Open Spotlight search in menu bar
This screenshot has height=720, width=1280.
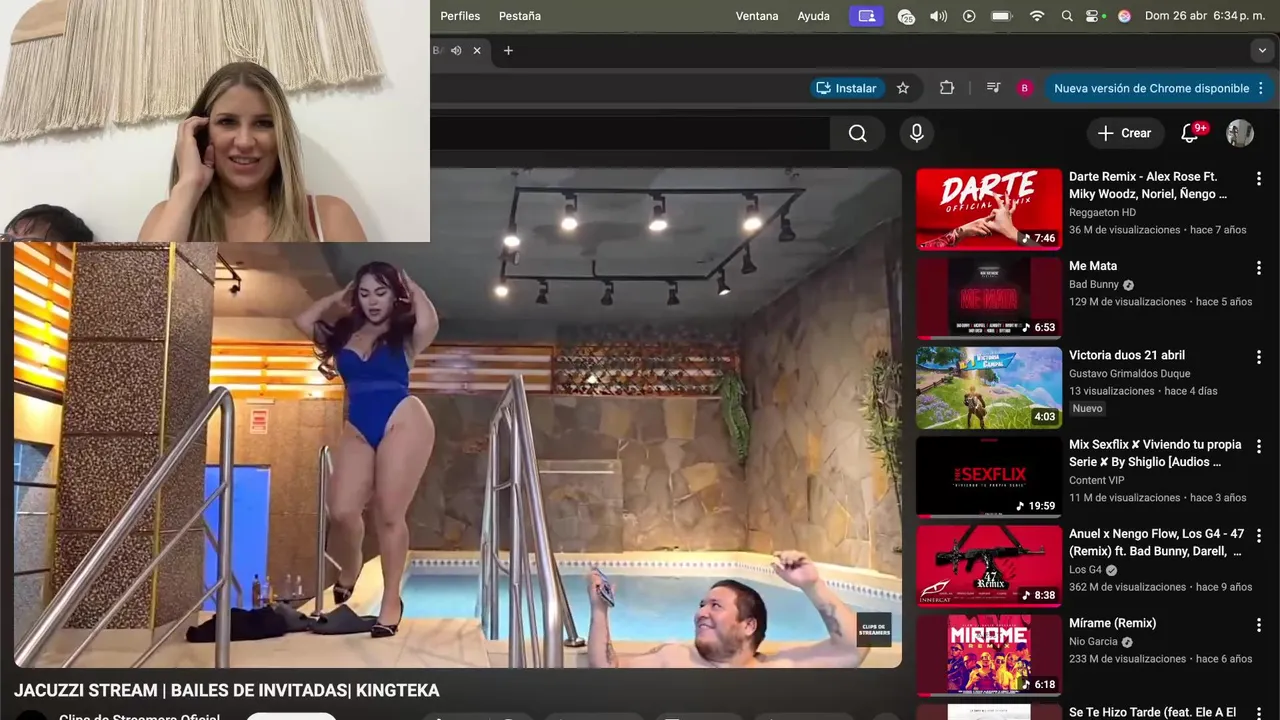point(1067,16)
